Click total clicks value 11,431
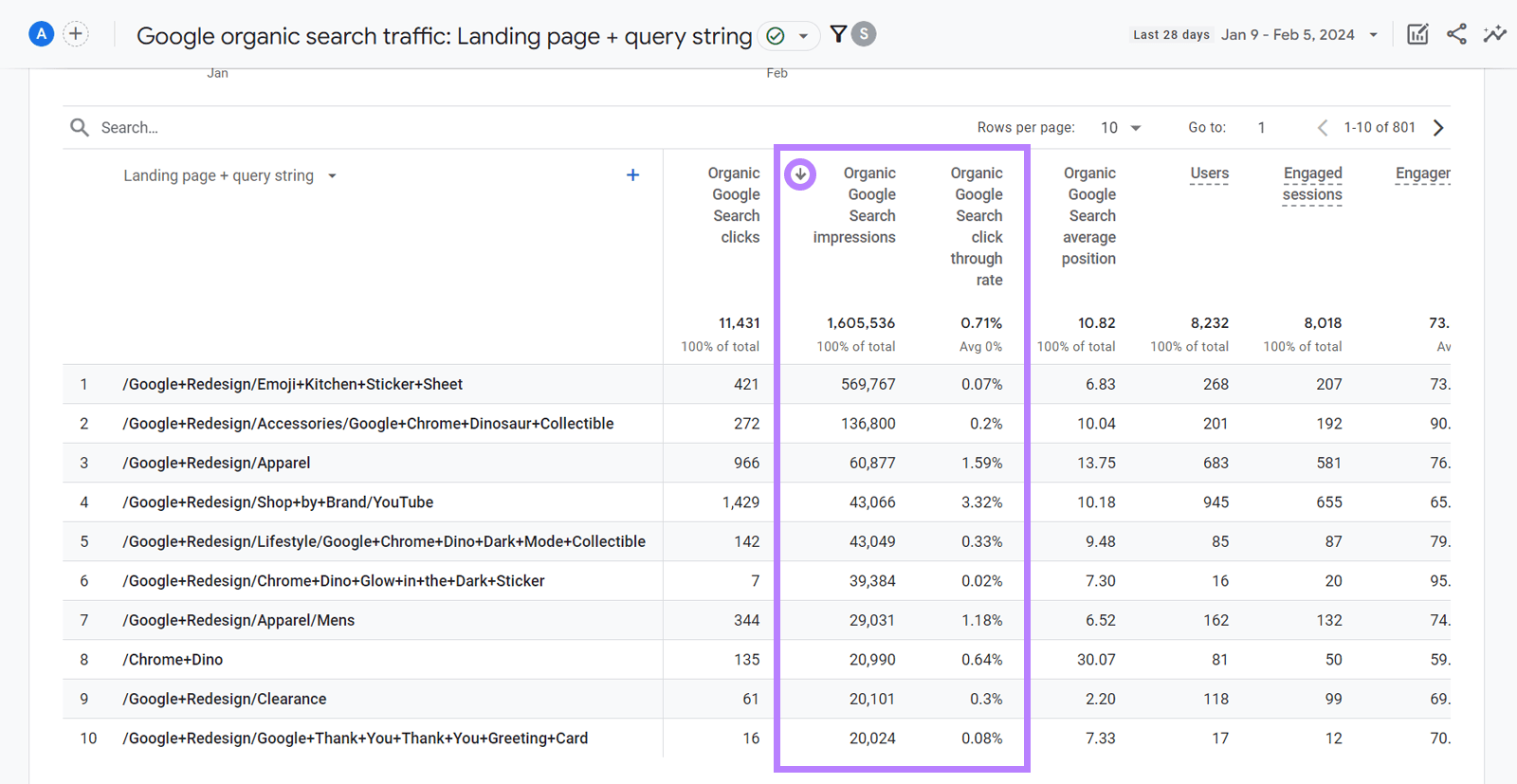Screen dimensions: 1517x784 [739, 323]
